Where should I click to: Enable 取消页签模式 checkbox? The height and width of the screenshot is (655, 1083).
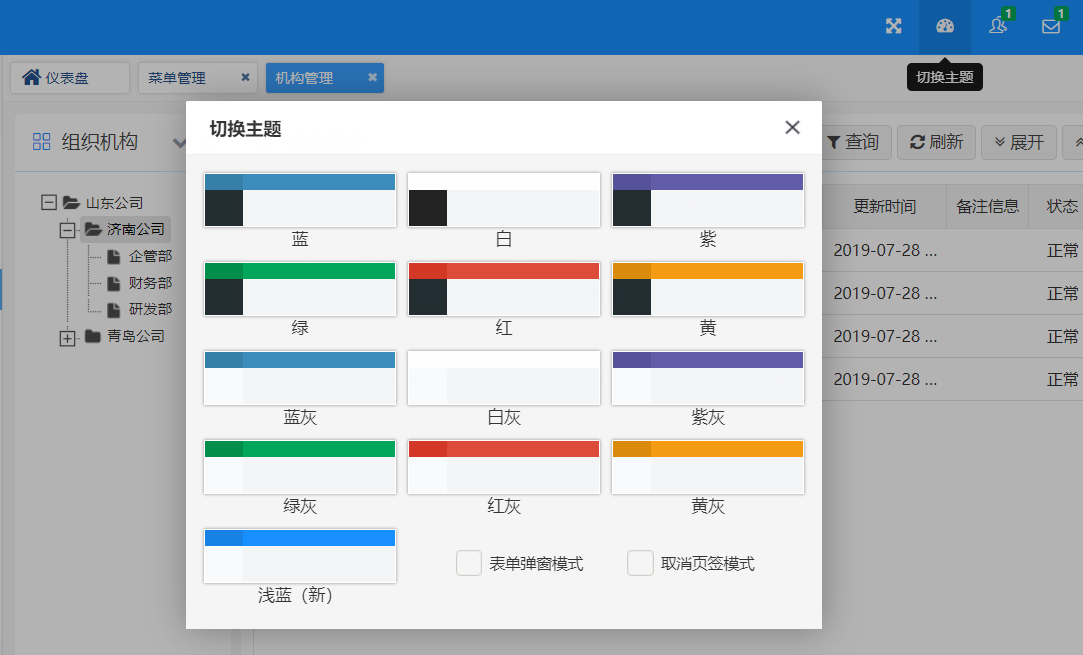[640, 563]
